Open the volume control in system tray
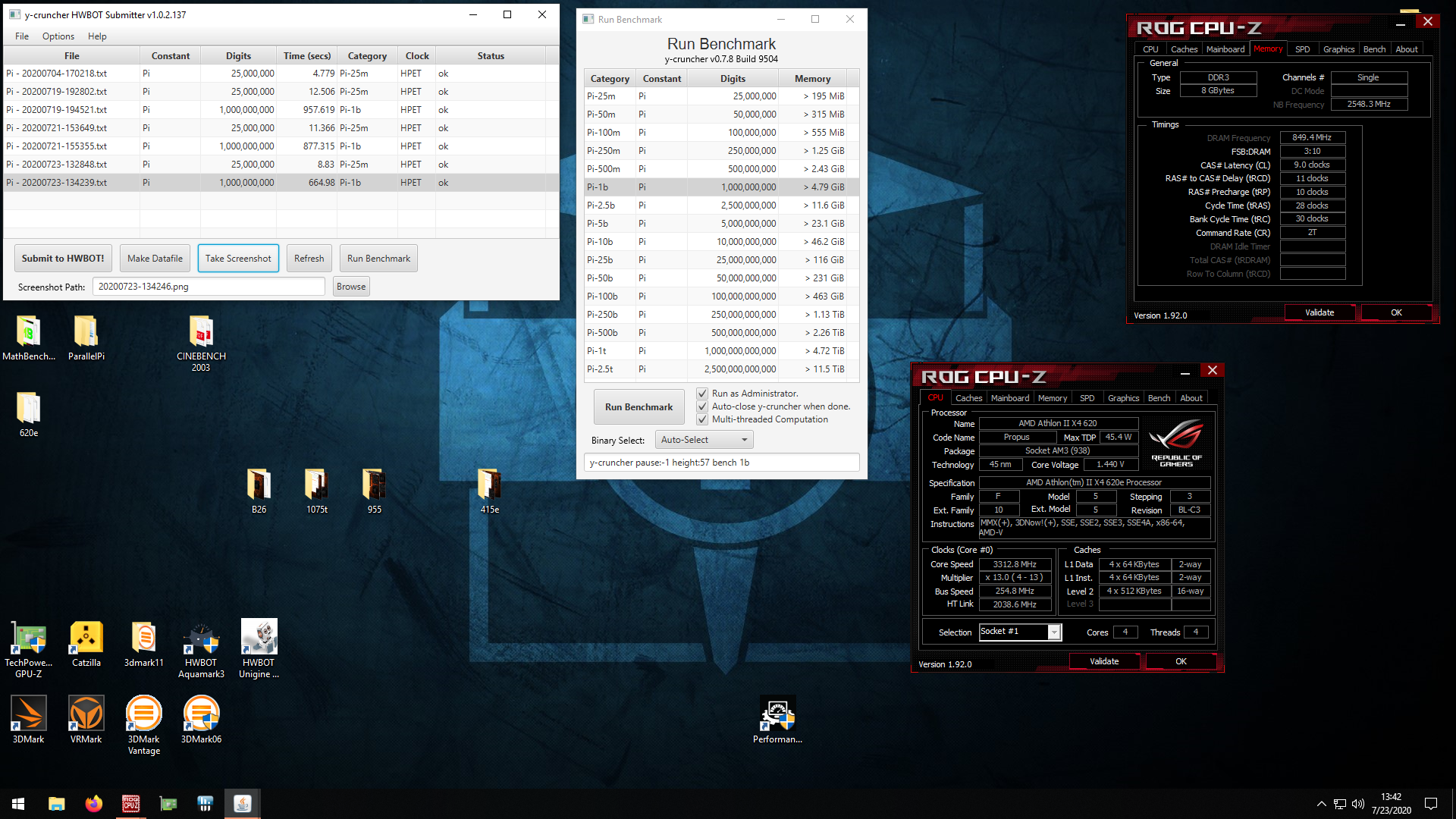 coord(1357,804)
